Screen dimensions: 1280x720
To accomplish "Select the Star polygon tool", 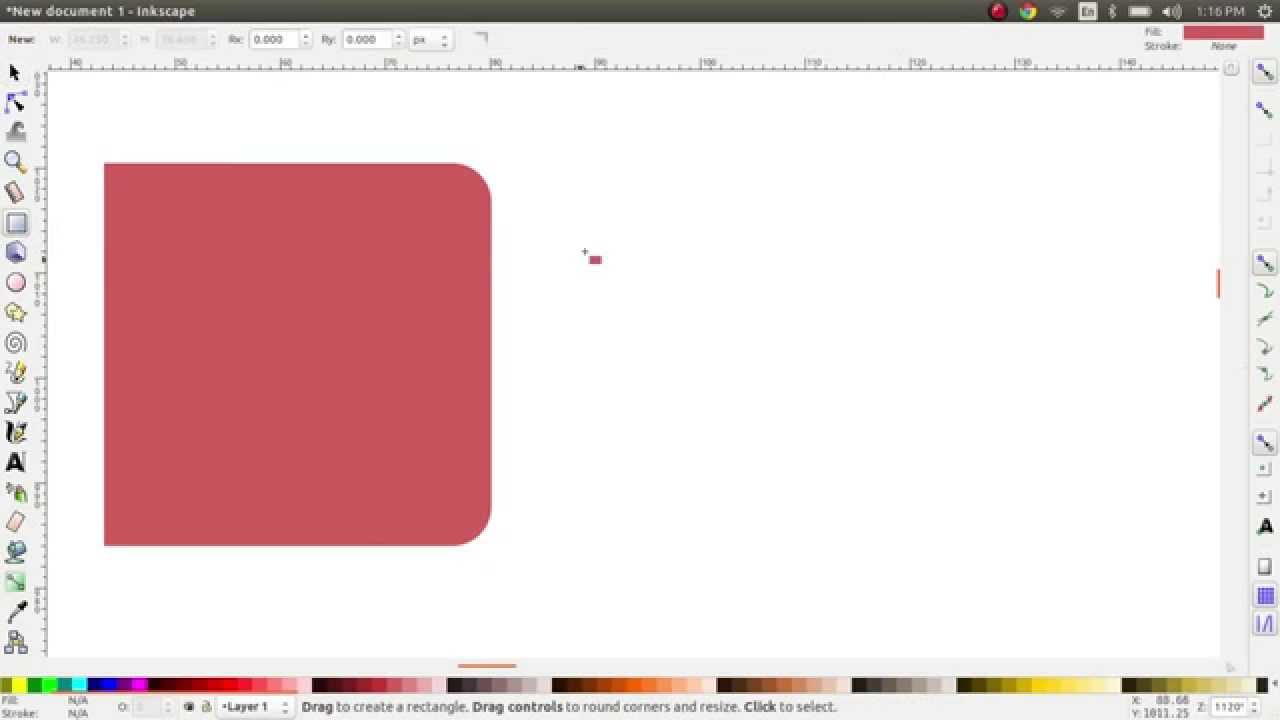I will pos(15,313).
